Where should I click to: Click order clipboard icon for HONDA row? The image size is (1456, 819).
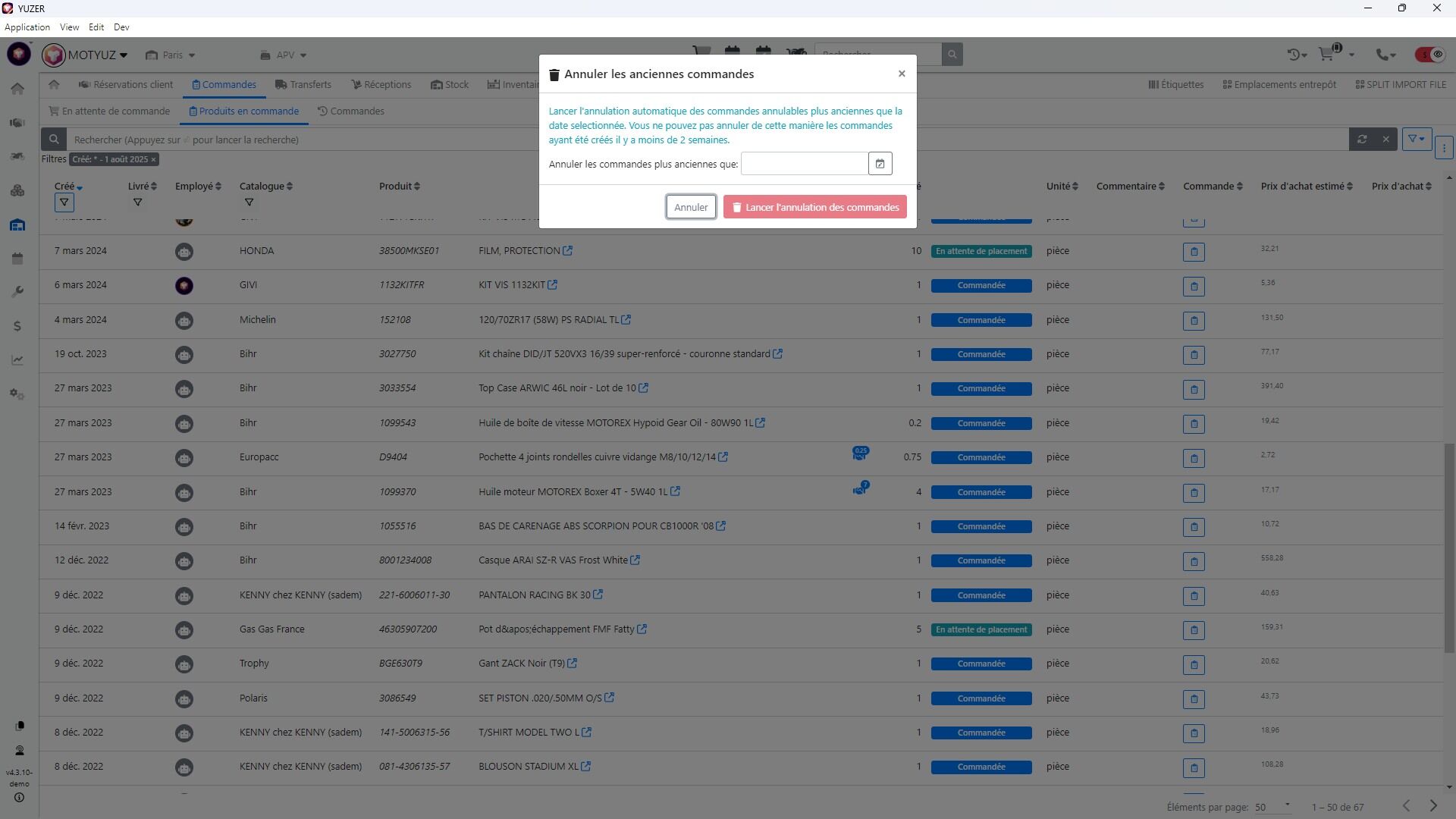(1194, 252)
